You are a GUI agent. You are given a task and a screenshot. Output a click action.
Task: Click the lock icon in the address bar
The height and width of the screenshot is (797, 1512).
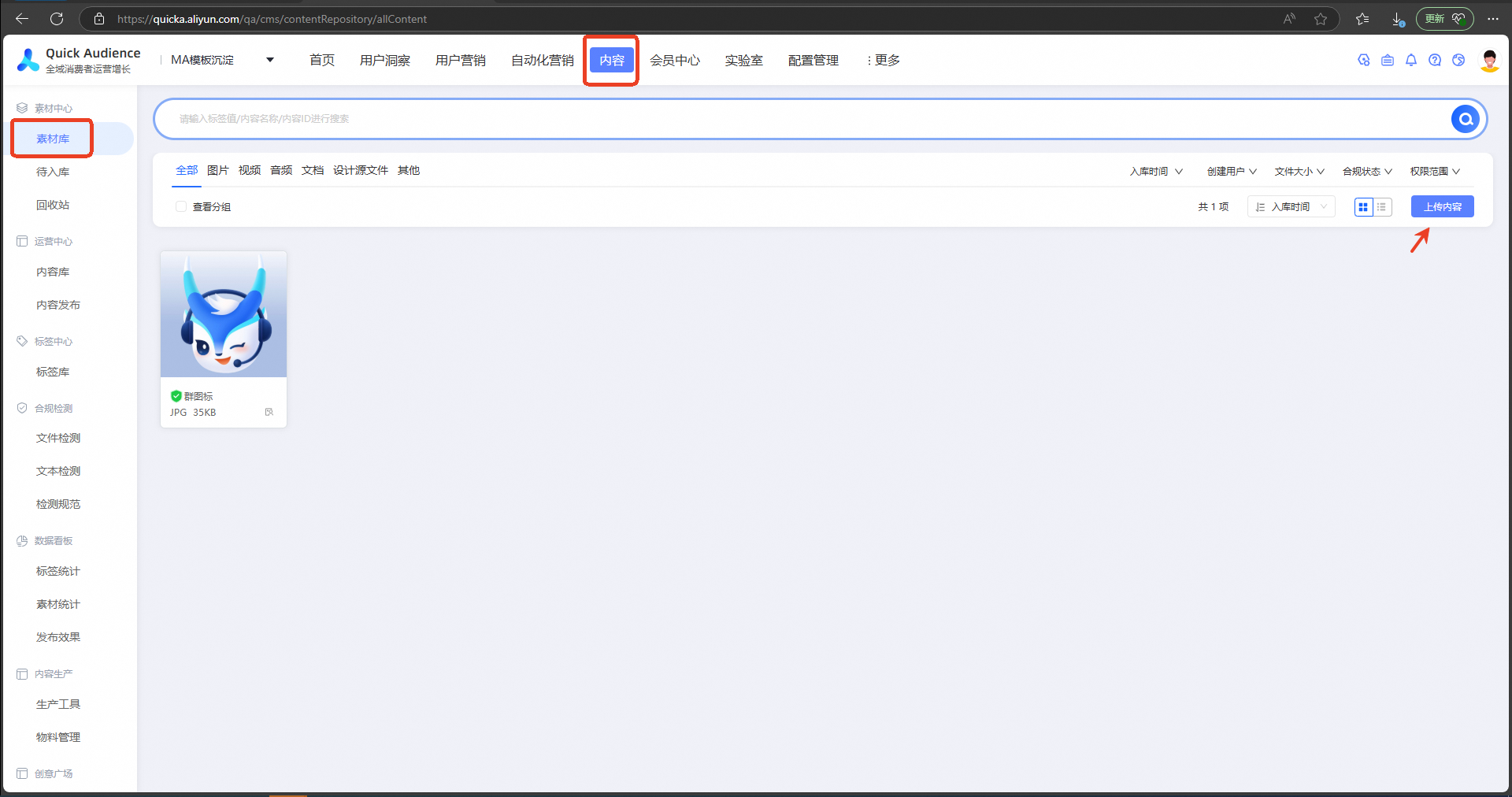[99, 19]
